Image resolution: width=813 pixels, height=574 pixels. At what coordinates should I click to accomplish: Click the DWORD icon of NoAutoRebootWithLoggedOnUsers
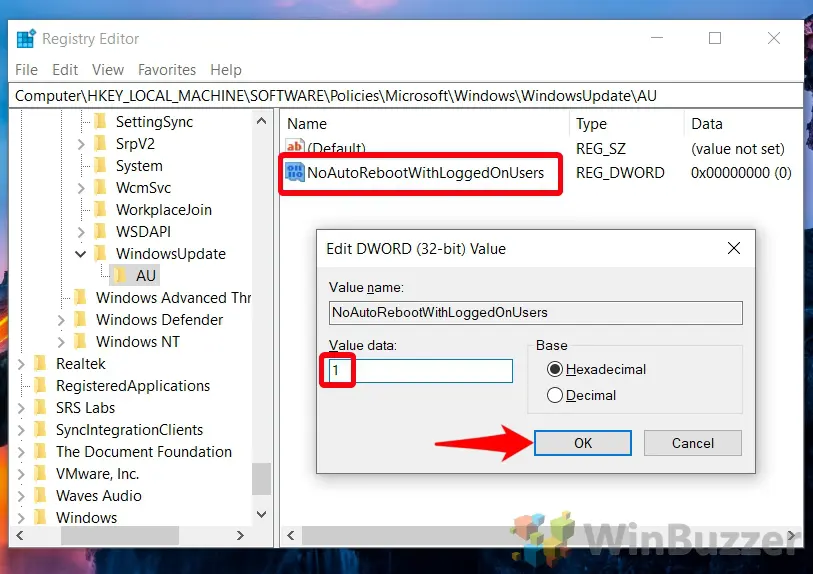[295, 173]
